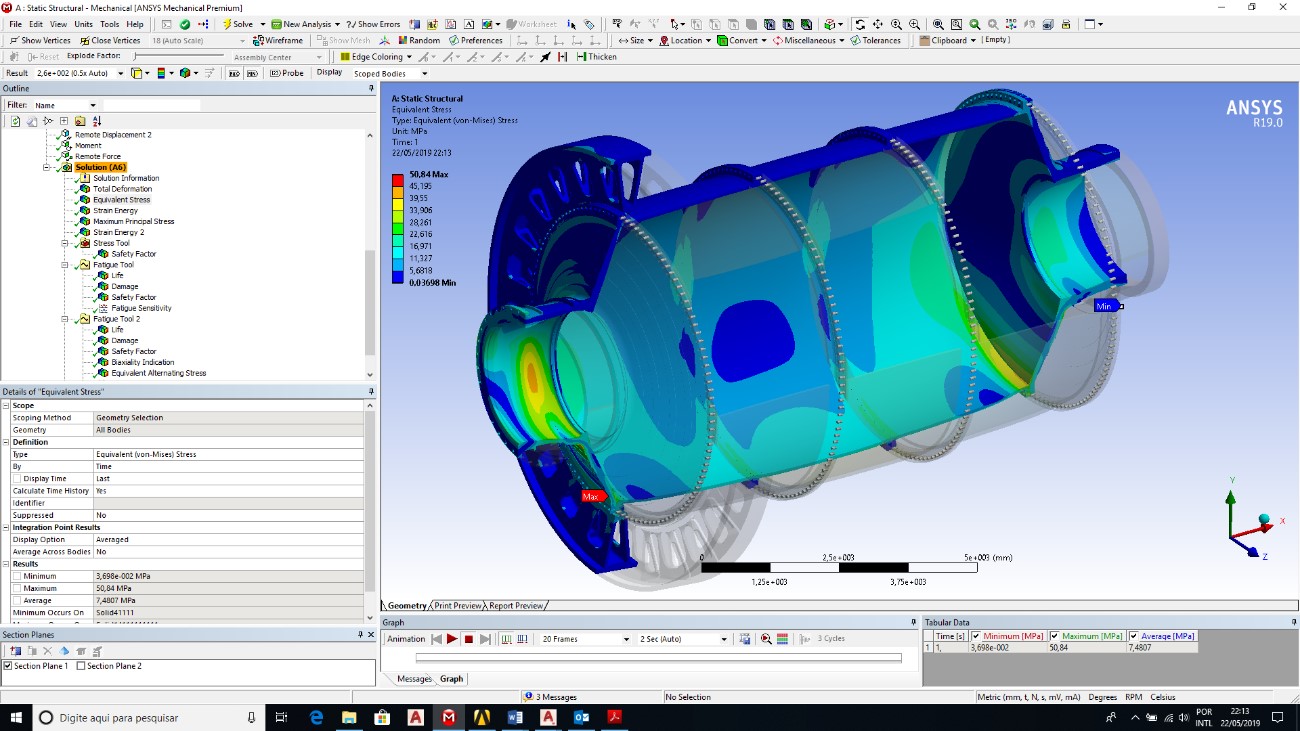The width and height of the screenshot is (1300, 731).
Task: Click the Box Zoom tool
Action: pyautogui.click(x=914, y=24)
